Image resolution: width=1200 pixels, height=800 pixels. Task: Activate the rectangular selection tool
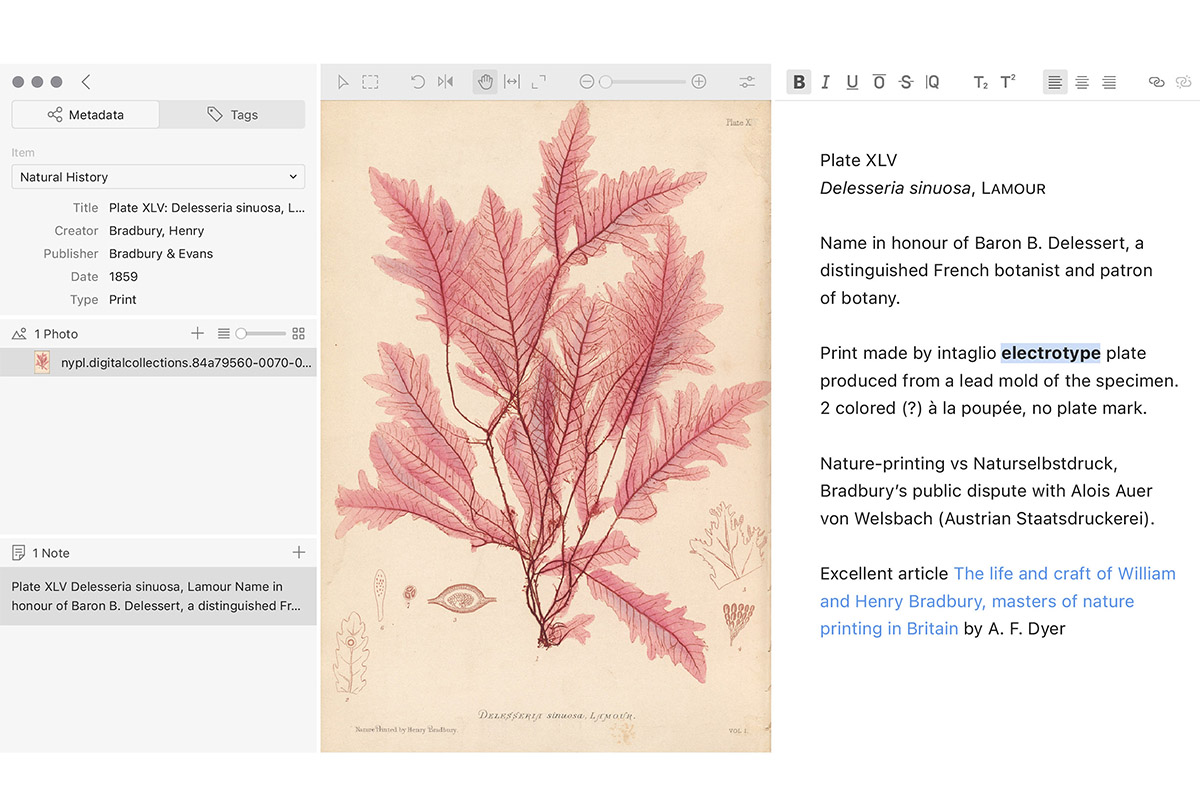click(x=370, y=82)
